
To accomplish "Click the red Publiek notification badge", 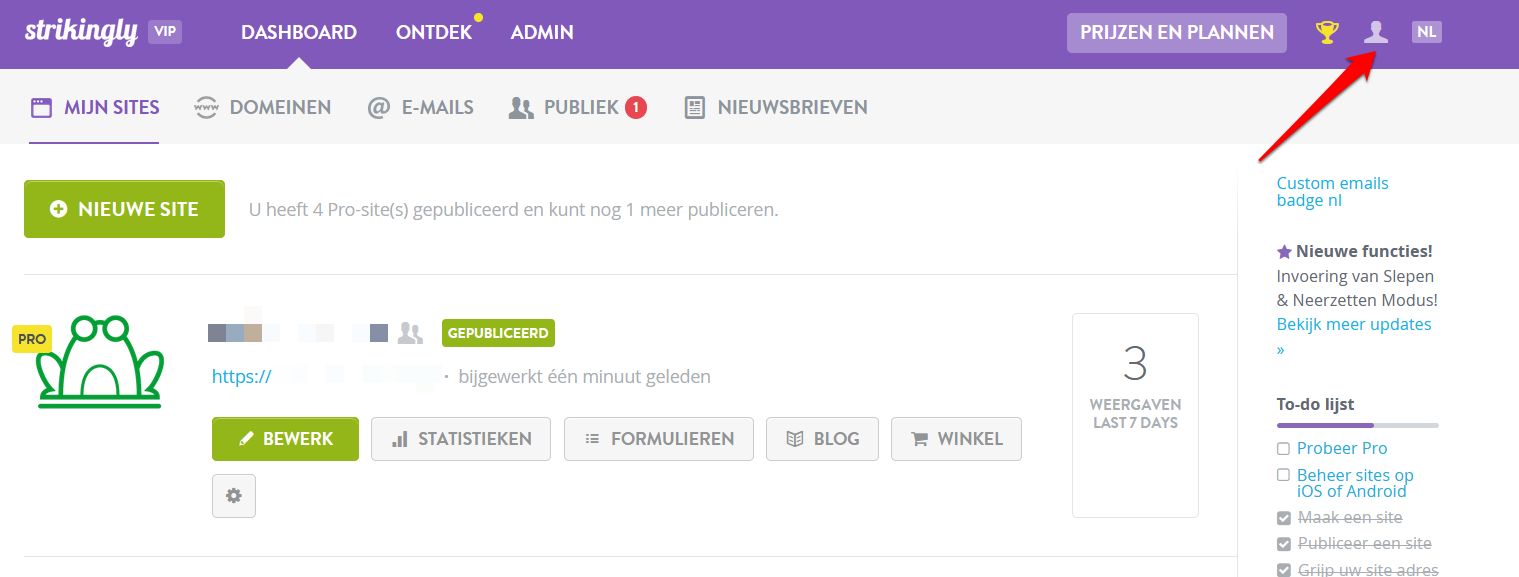I will tap(636, 107).
